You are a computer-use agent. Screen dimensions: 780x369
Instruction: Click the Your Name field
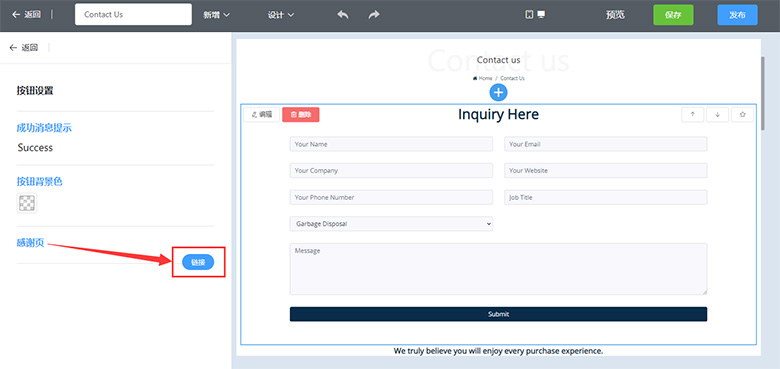point(391,144)
